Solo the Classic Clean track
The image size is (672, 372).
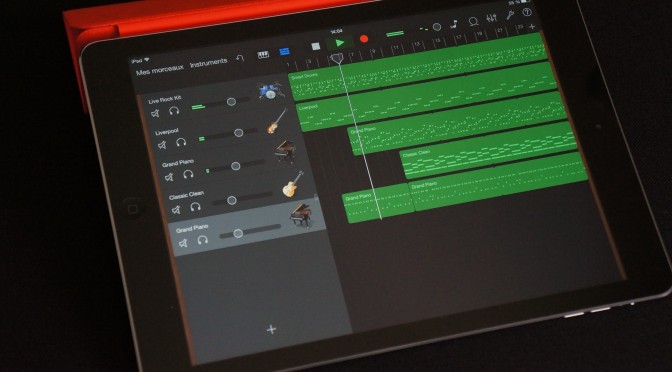point(195,207)
